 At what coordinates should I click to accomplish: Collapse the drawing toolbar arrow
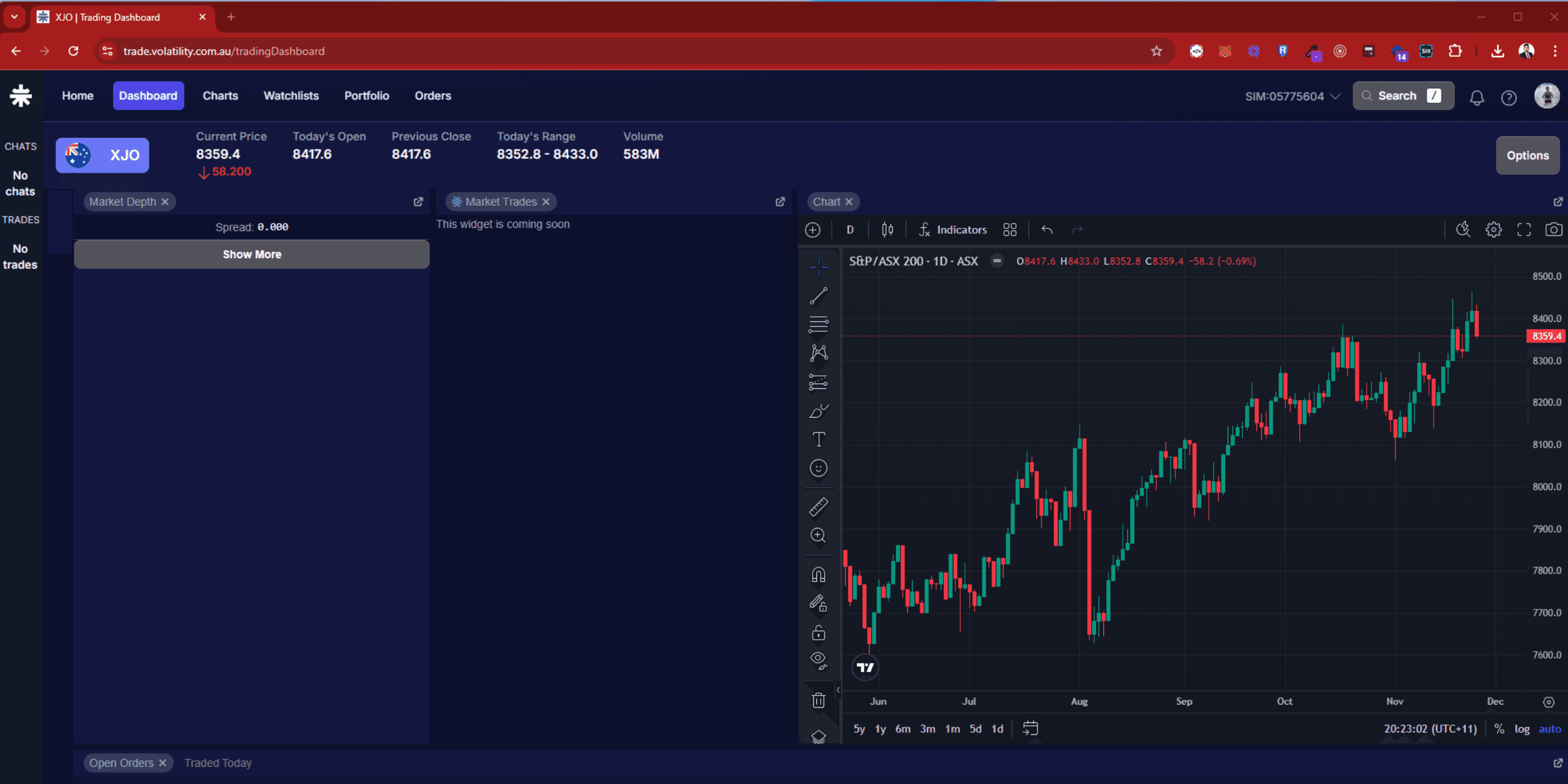click(x=837, y=689)
